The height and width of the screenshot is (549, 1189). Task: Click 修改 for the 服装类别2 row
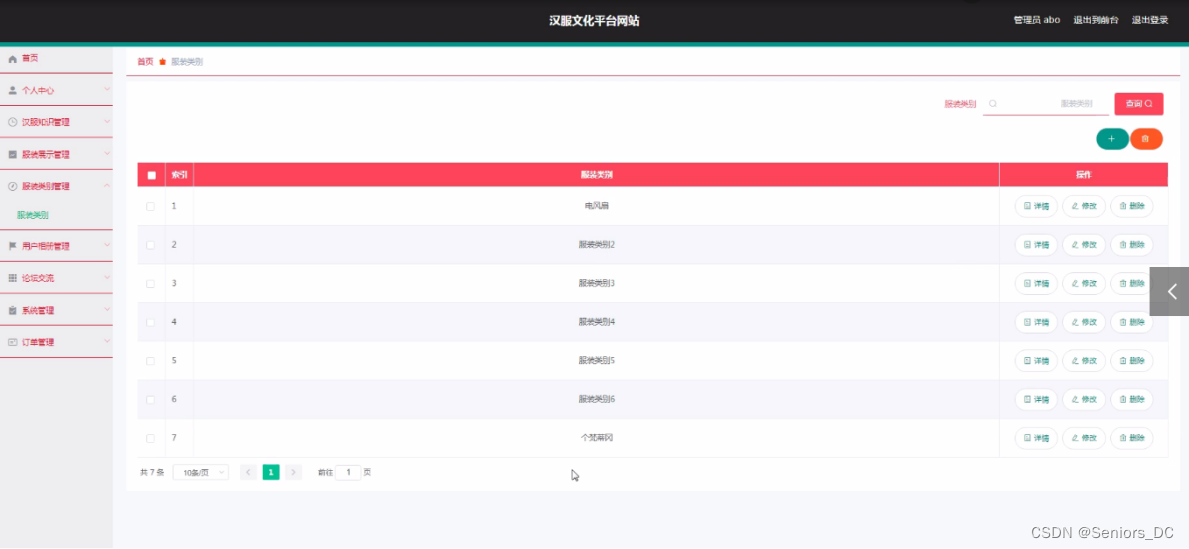1084,245
